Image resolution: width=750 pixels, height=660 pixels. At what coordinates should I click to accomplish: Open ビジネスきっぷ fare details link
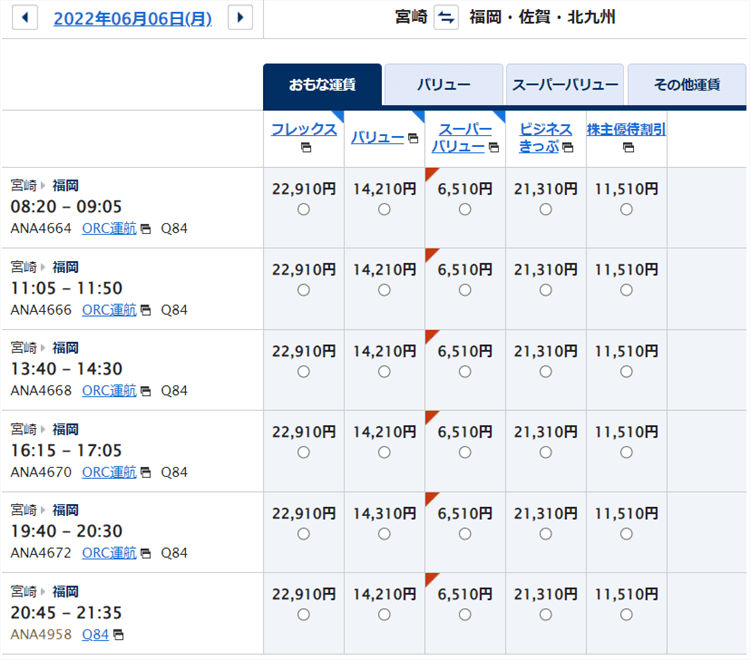click(545, 137)
